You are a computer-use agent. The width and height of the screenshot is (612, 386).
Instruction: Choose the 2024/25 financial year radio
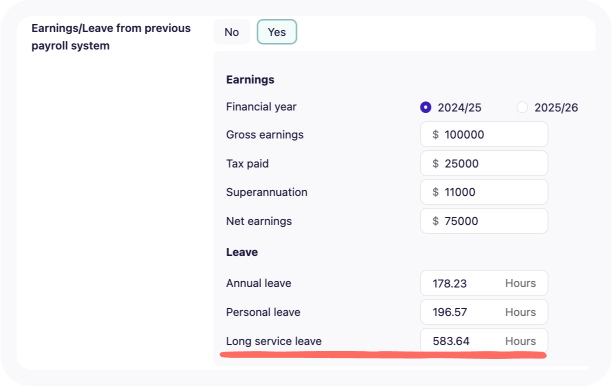coord(425,107)
